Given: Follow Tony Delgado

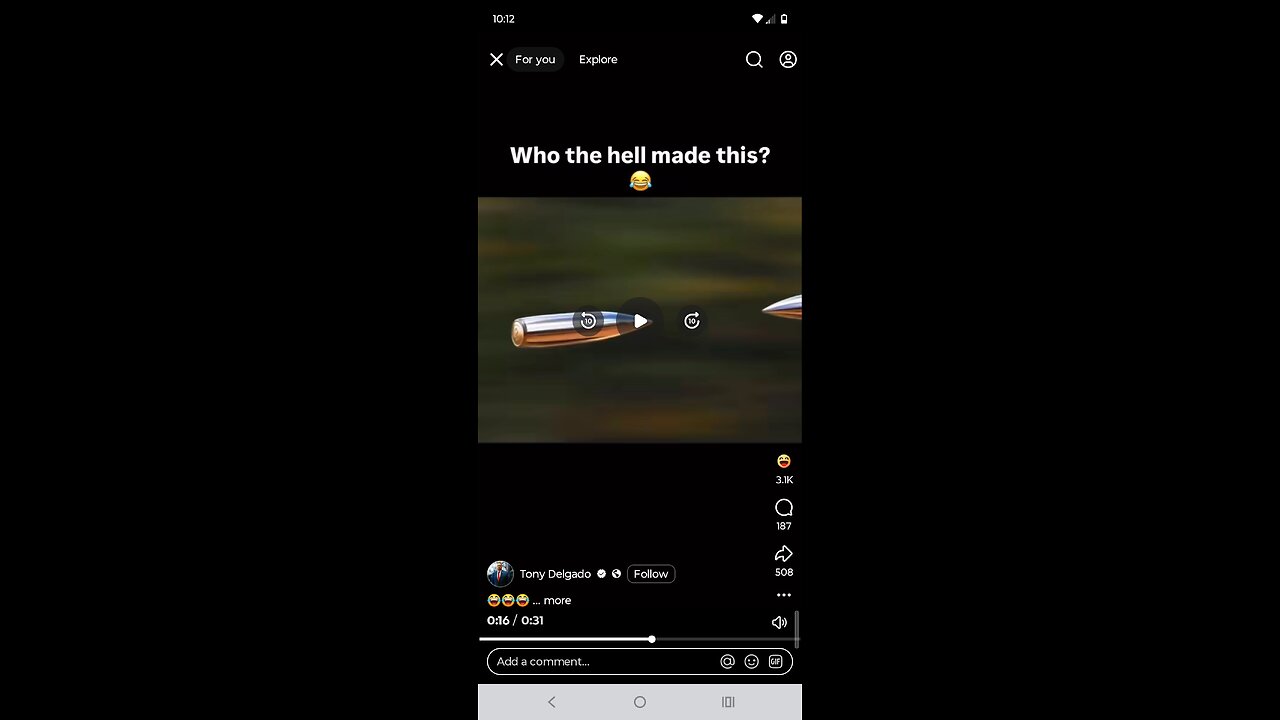Looking at the screenshot, I should coord(651,574).
